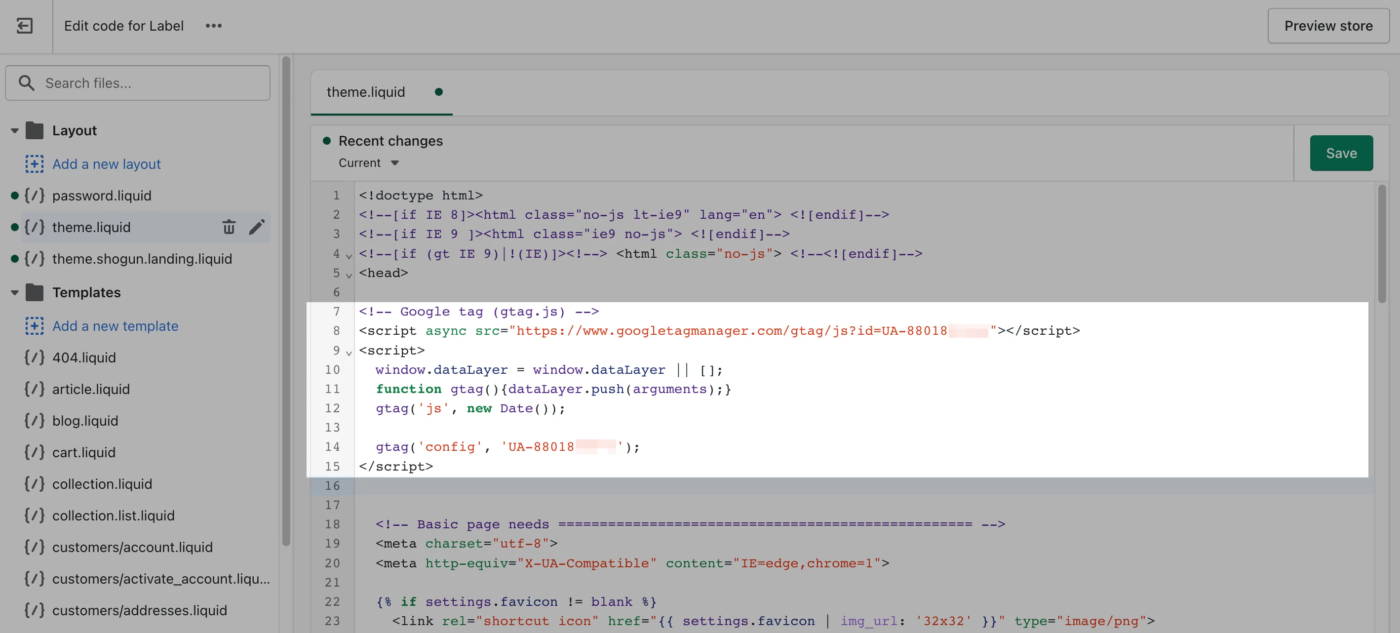Open password.liquid file
This screenshot has height=633, width=1400.
tap(102, 196)
